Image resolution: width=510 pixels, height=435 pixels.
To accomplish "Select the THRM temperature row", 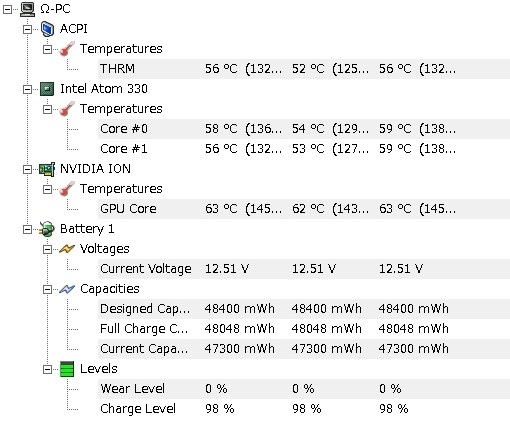I will (304, 69).
